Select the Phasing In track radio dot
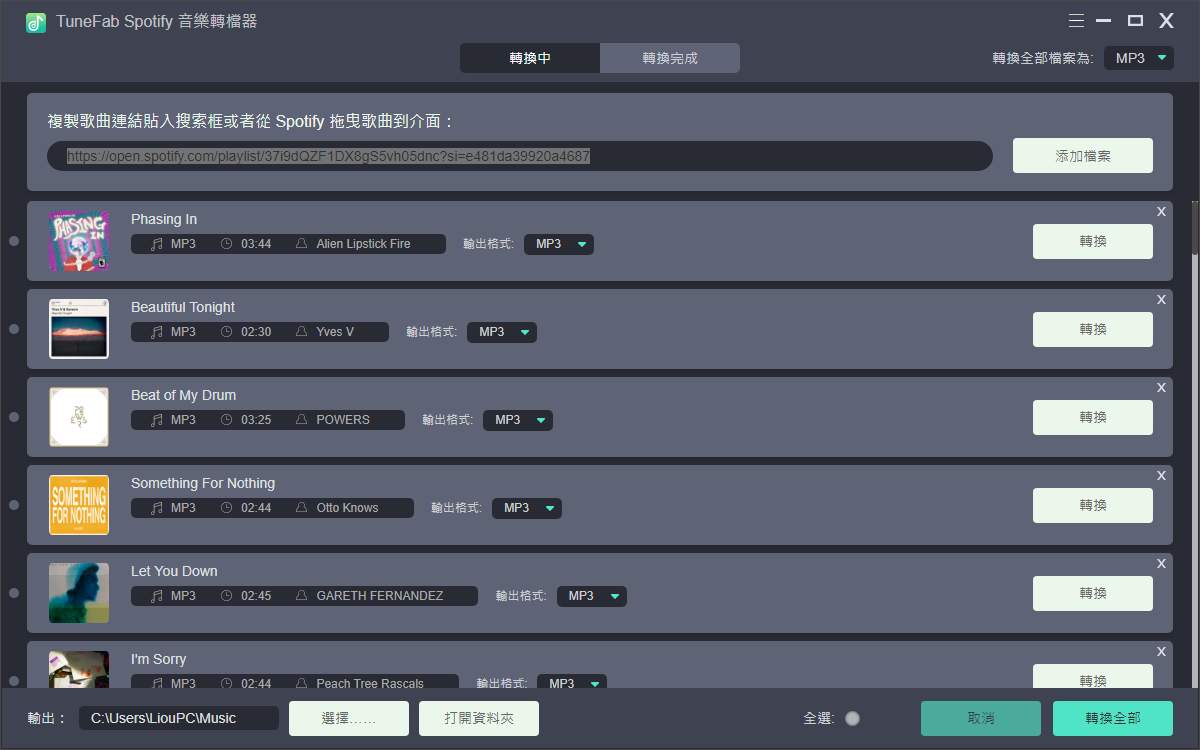The width and height of the screenshot is (1200, 750). pyautogui.click(x=14, y=241)
